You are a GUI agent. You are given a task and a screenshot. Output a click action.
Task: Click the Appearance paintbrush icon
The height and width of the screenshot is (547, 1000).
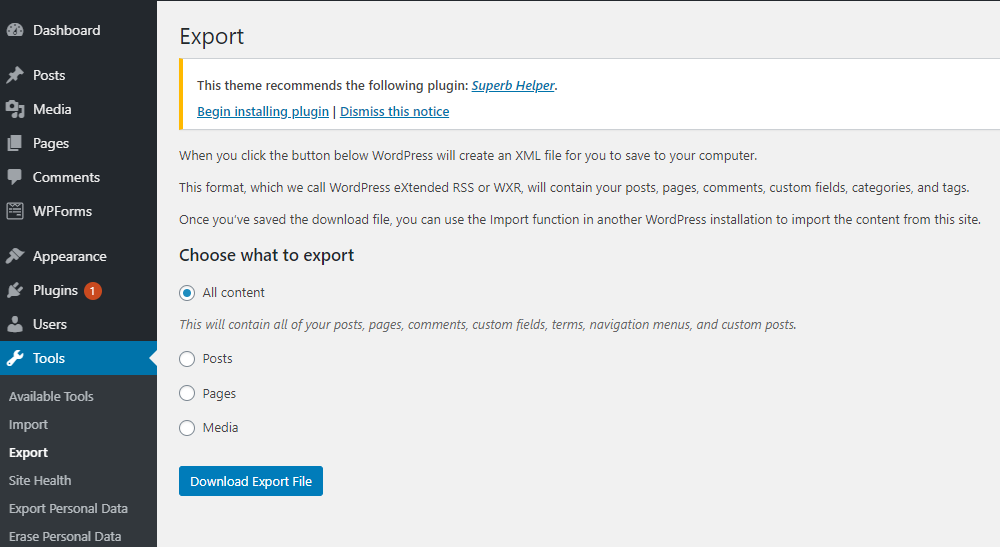coord(15,256)
